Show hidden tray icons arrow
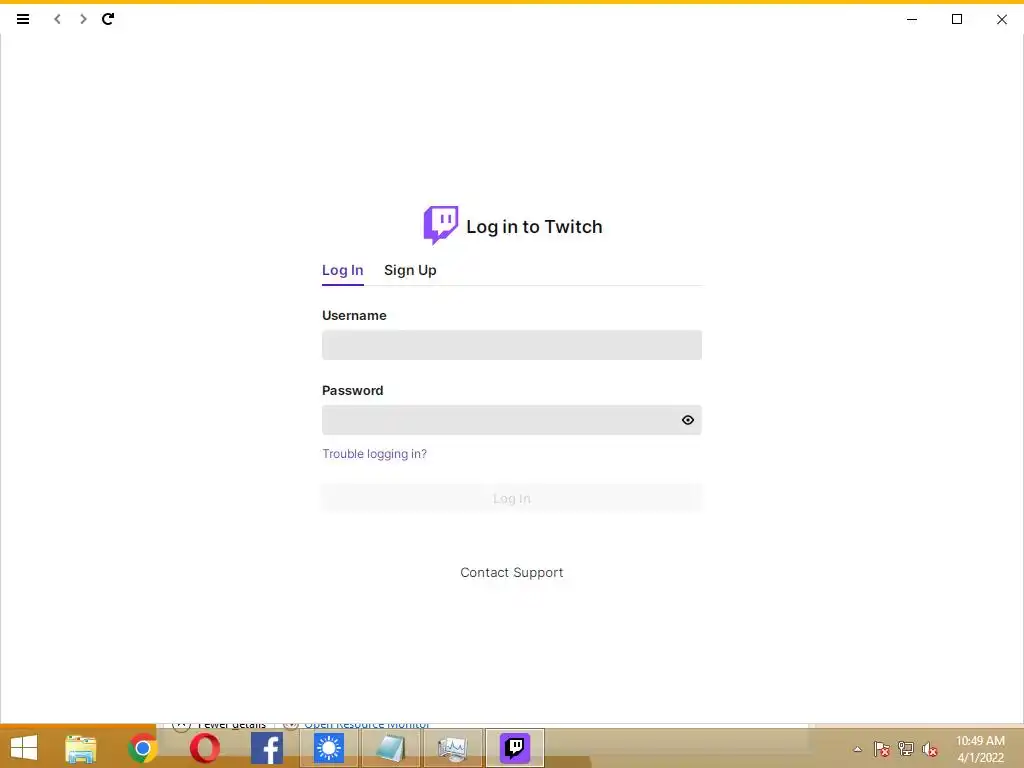The height and width of the screenshot is (768, 1024). (857, 749)
